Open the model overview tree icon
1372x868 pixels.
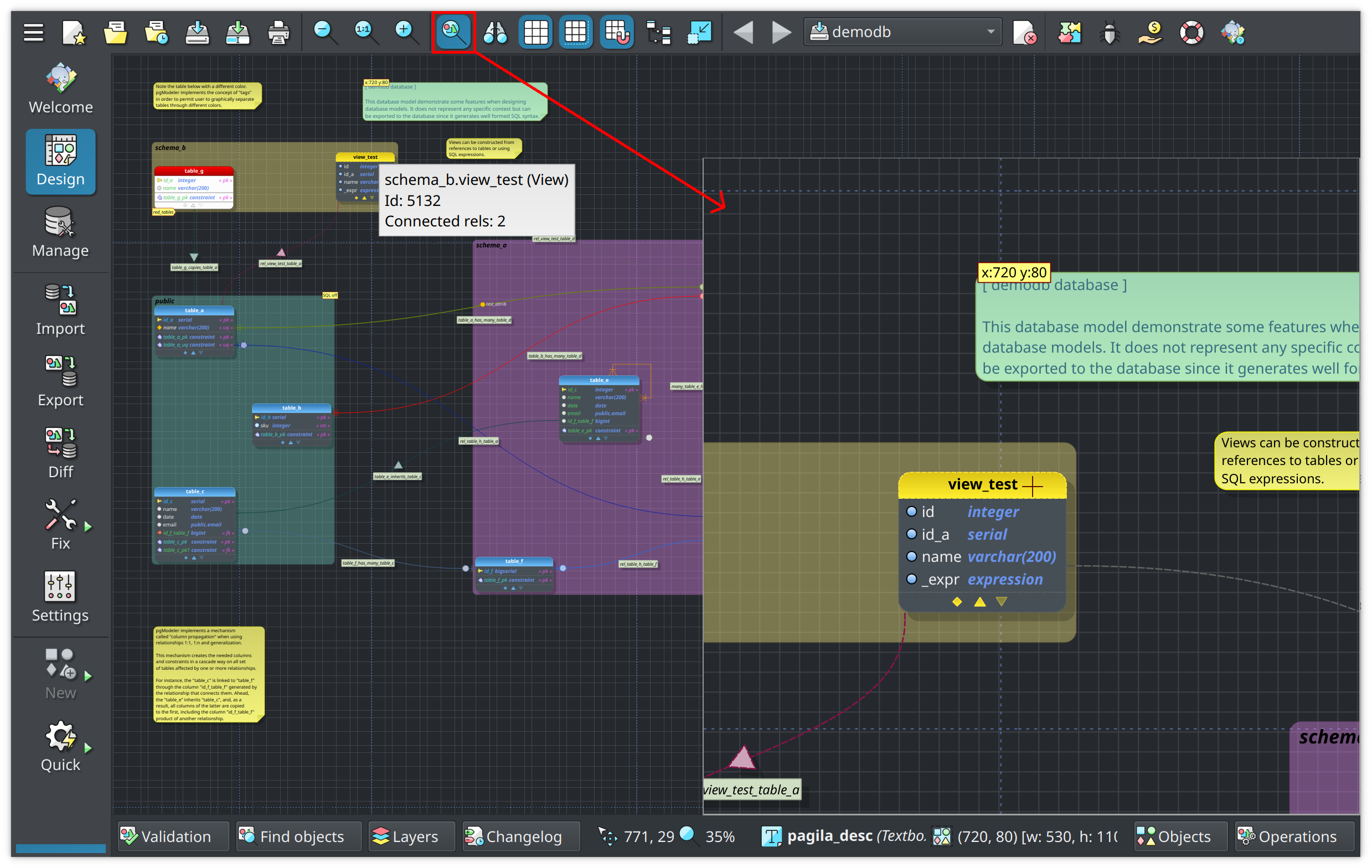[x=658, y=32]
